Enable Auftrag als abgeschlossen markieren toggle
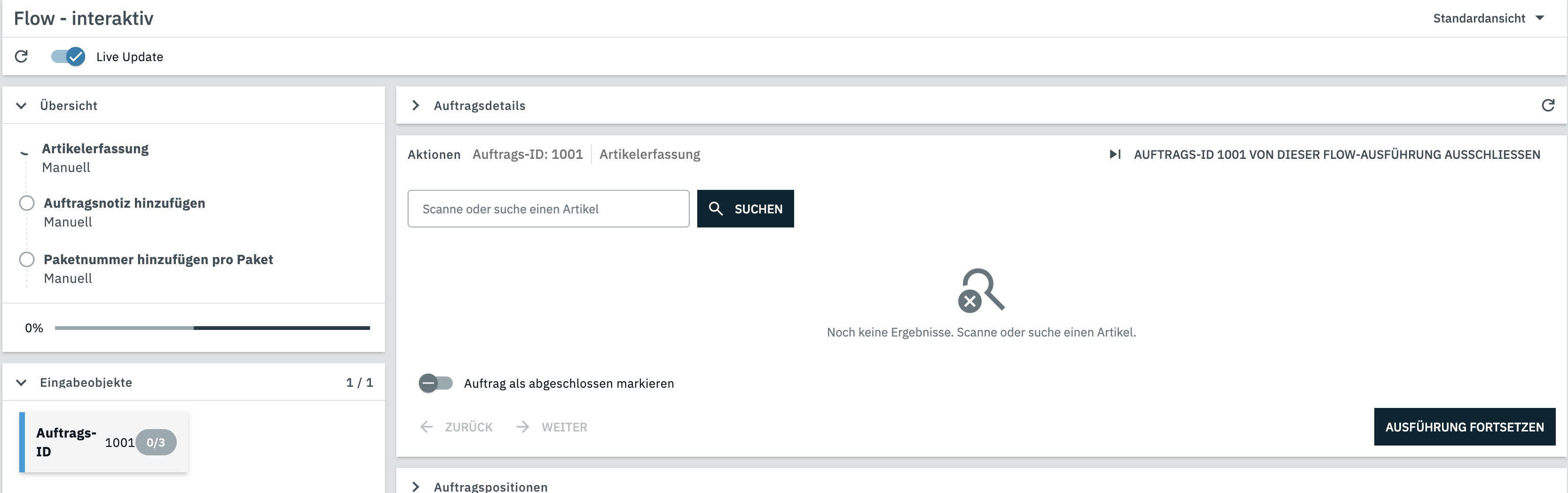The width and height of the screenshot is (1568, 493). [x=436, y=383]
